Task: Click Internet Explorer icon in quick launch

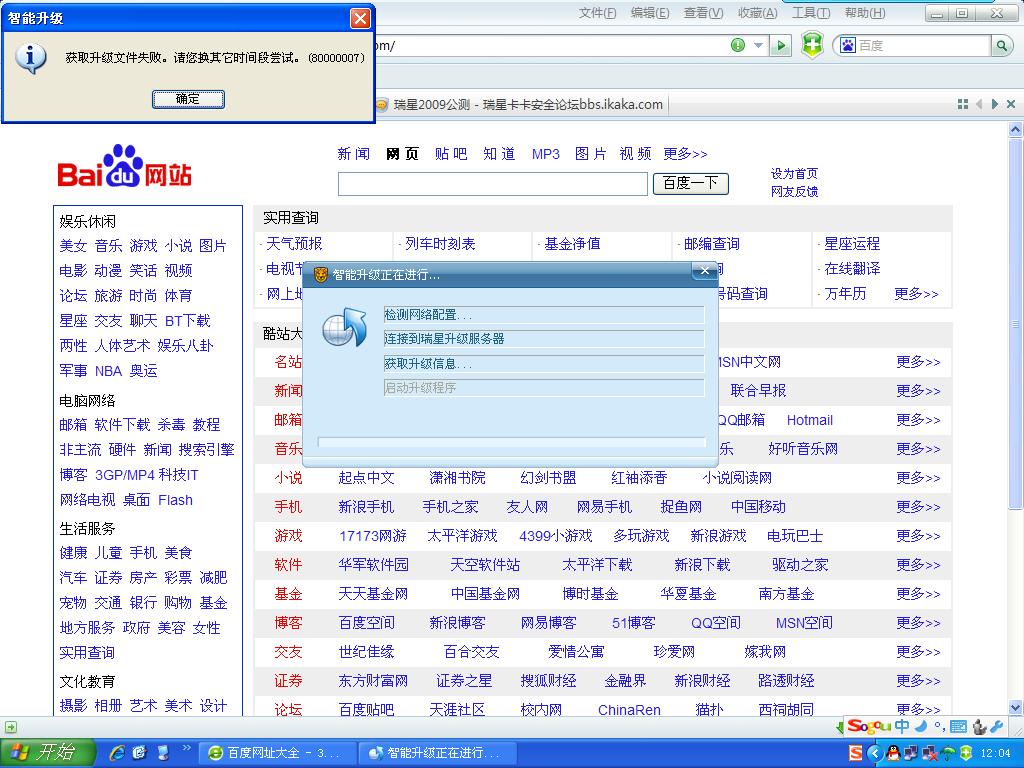Action: [117, 752]
